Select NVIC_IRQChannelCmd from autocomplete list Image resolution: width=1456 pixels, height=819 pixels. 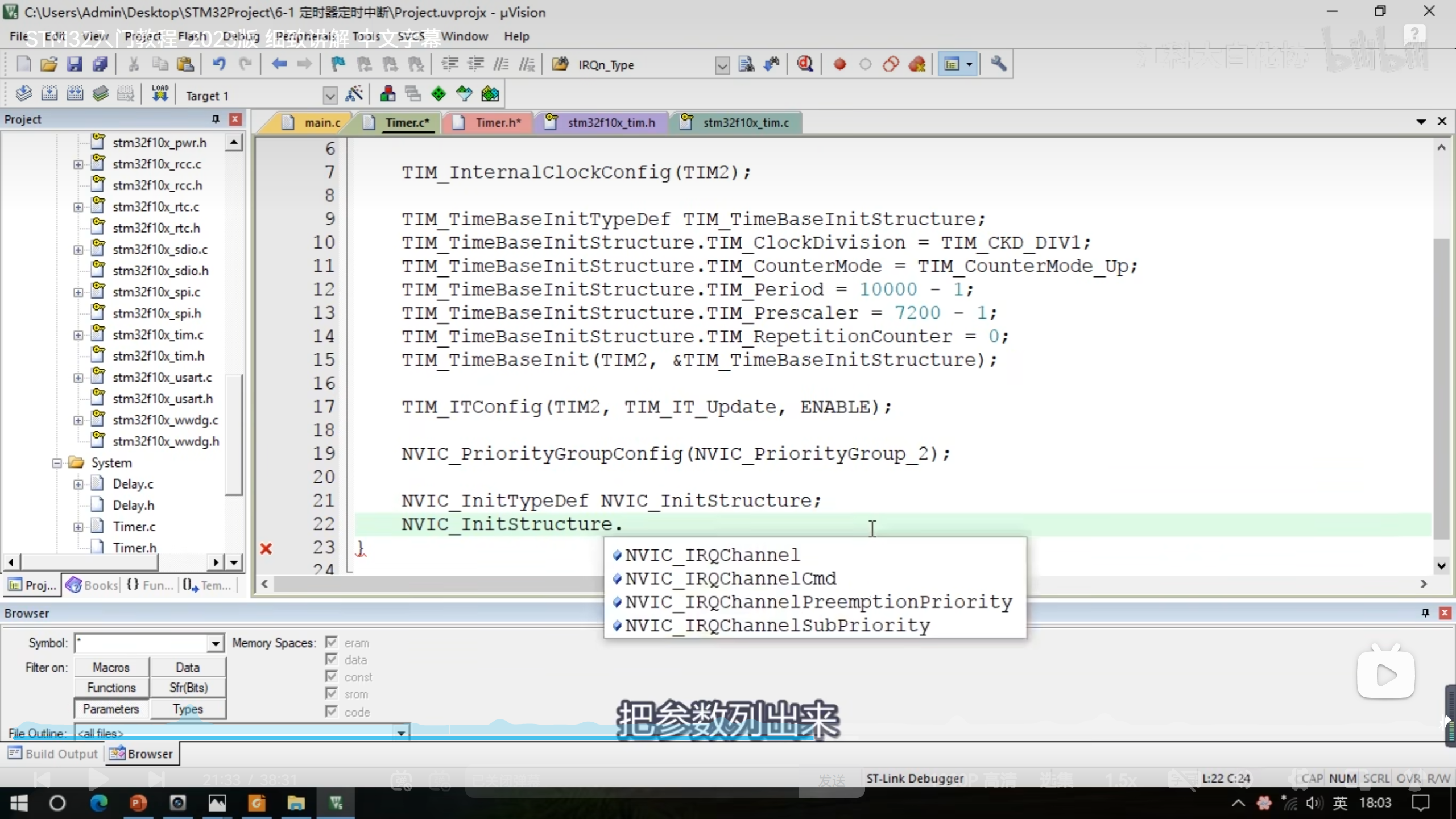(x=730, y=578)
